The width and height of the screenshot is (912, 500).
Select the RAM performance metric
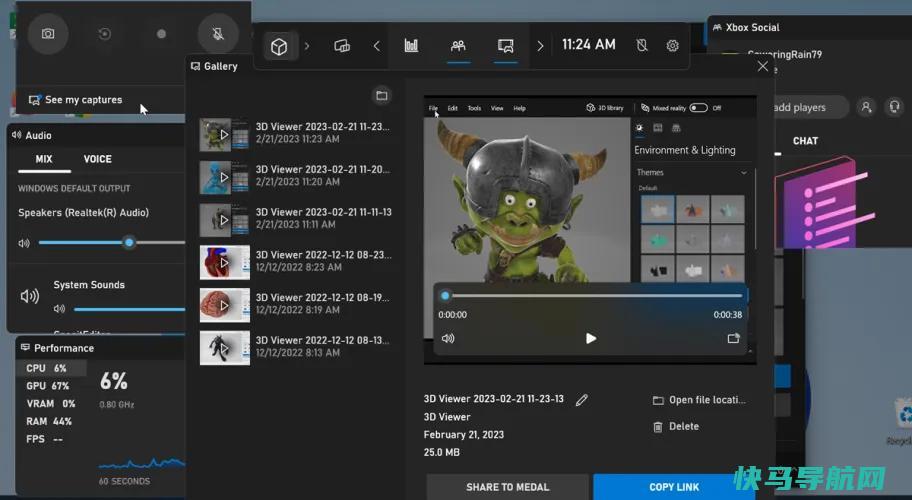(x=51, y=422)
